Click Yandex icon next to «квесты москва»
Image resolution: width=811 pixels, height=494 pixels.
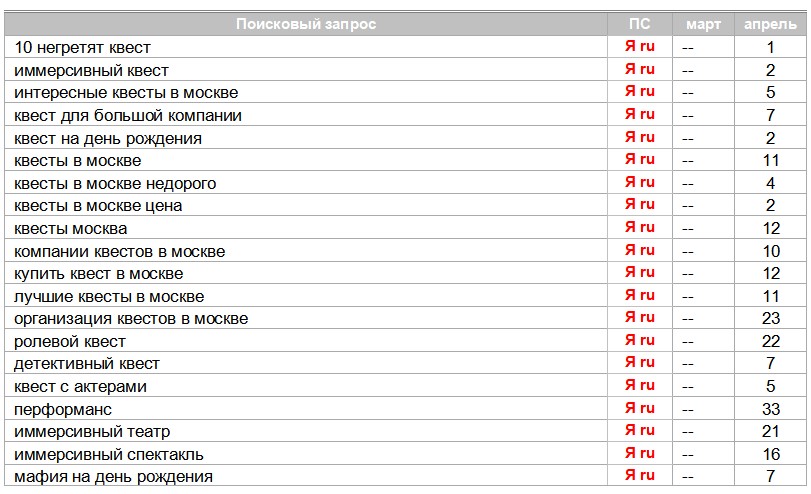coord(640,227)
